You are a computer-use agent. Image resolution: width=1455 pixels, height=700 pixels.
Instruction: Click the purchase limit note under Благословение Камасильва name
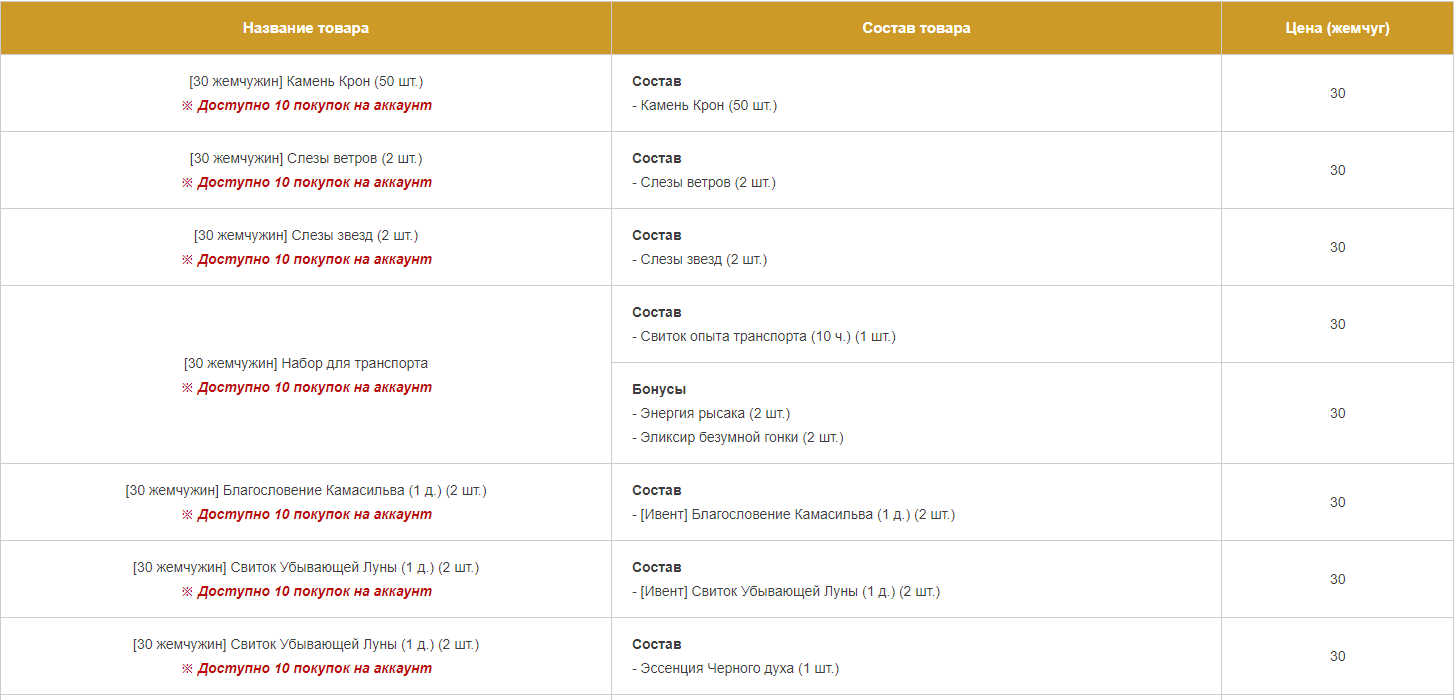[306, 514]
